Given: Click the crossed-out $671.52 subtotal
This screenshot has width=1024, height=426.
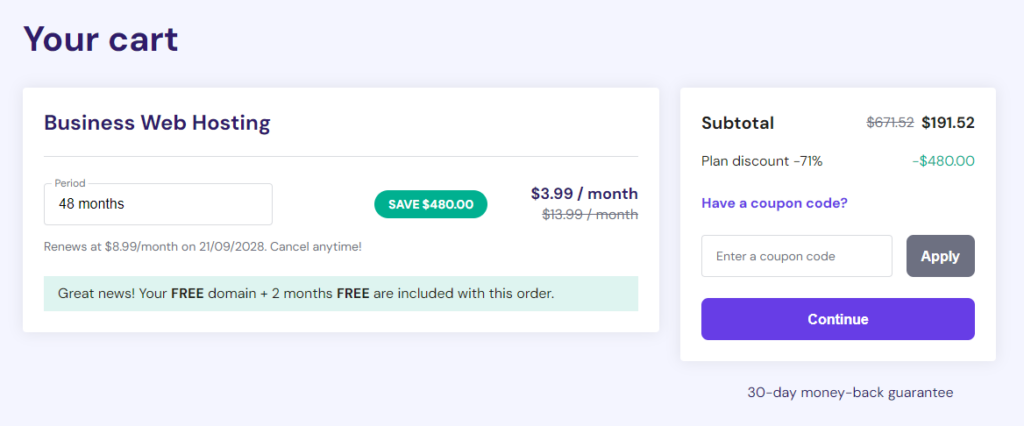Looking at the screenshot, I should [890, 123].
